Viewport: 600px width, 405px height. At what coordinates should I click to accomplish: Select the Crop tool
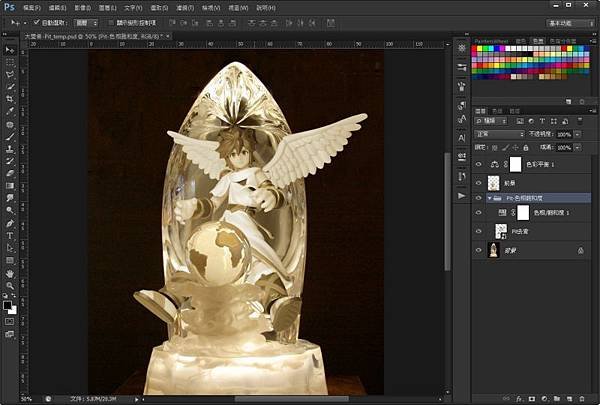pos(10,99)
